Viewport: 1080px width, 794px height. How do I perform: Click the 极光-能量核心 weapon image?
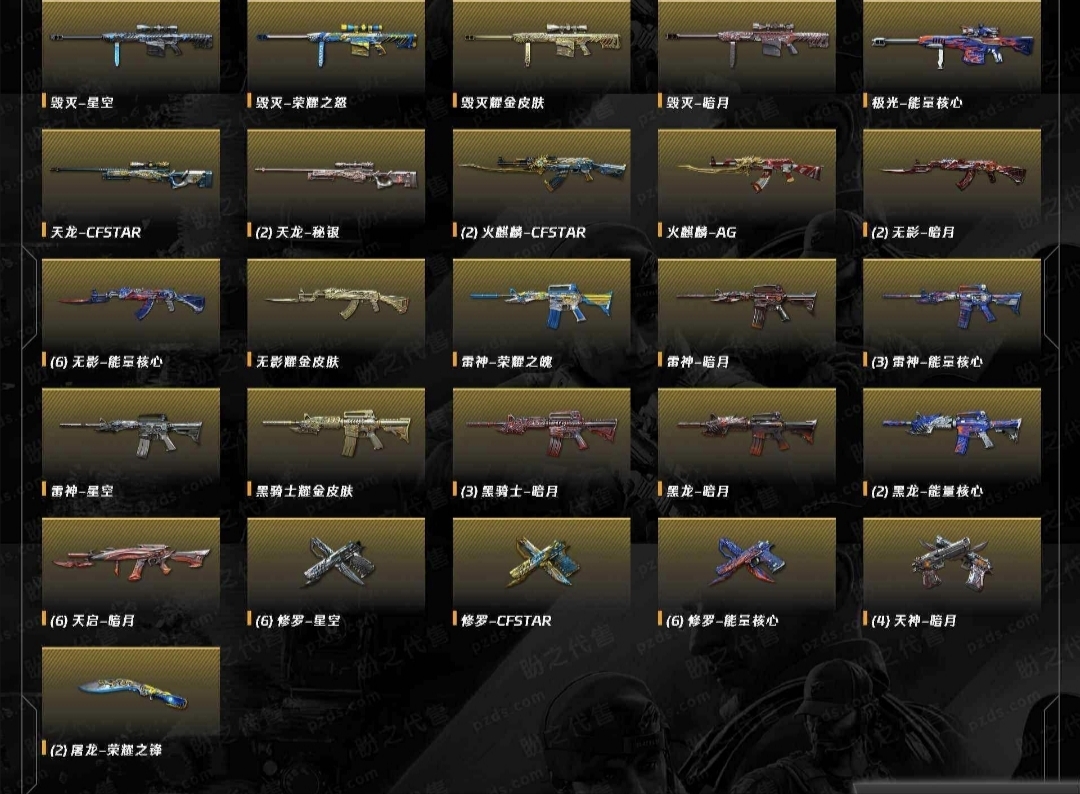(x=952, y=45)
